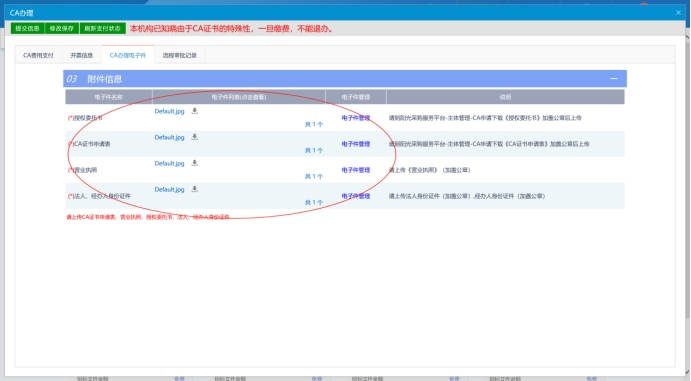Click the dialog's vertical scrollbar
The width and height of the screenshot is (691, 381).
[687, 176]
